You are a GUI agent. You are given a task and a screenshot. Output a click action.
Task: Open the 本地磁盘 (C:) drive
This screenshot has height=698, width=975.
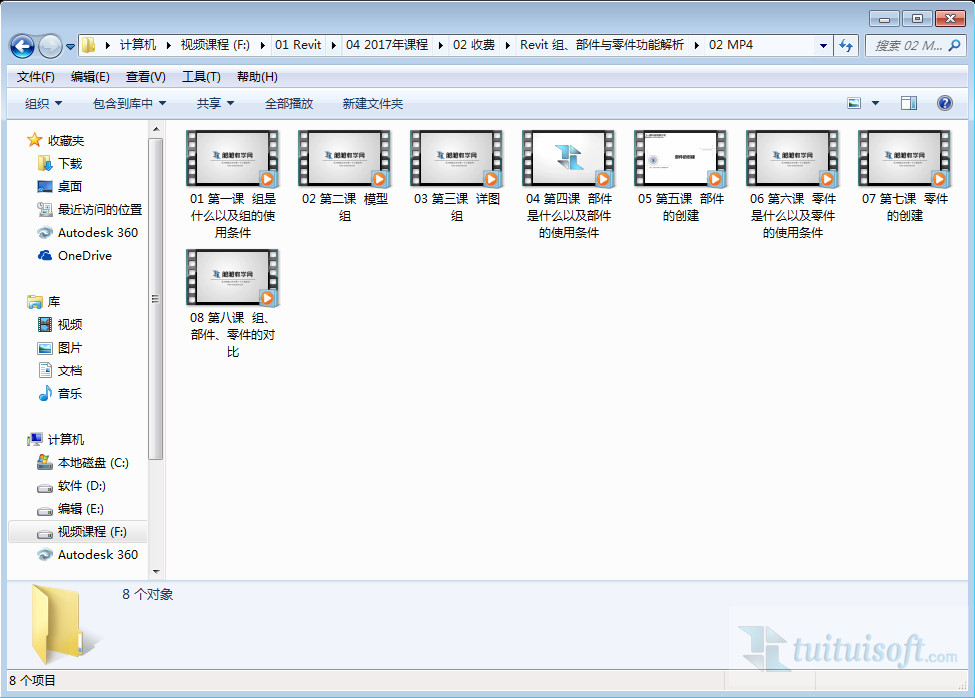92,463
